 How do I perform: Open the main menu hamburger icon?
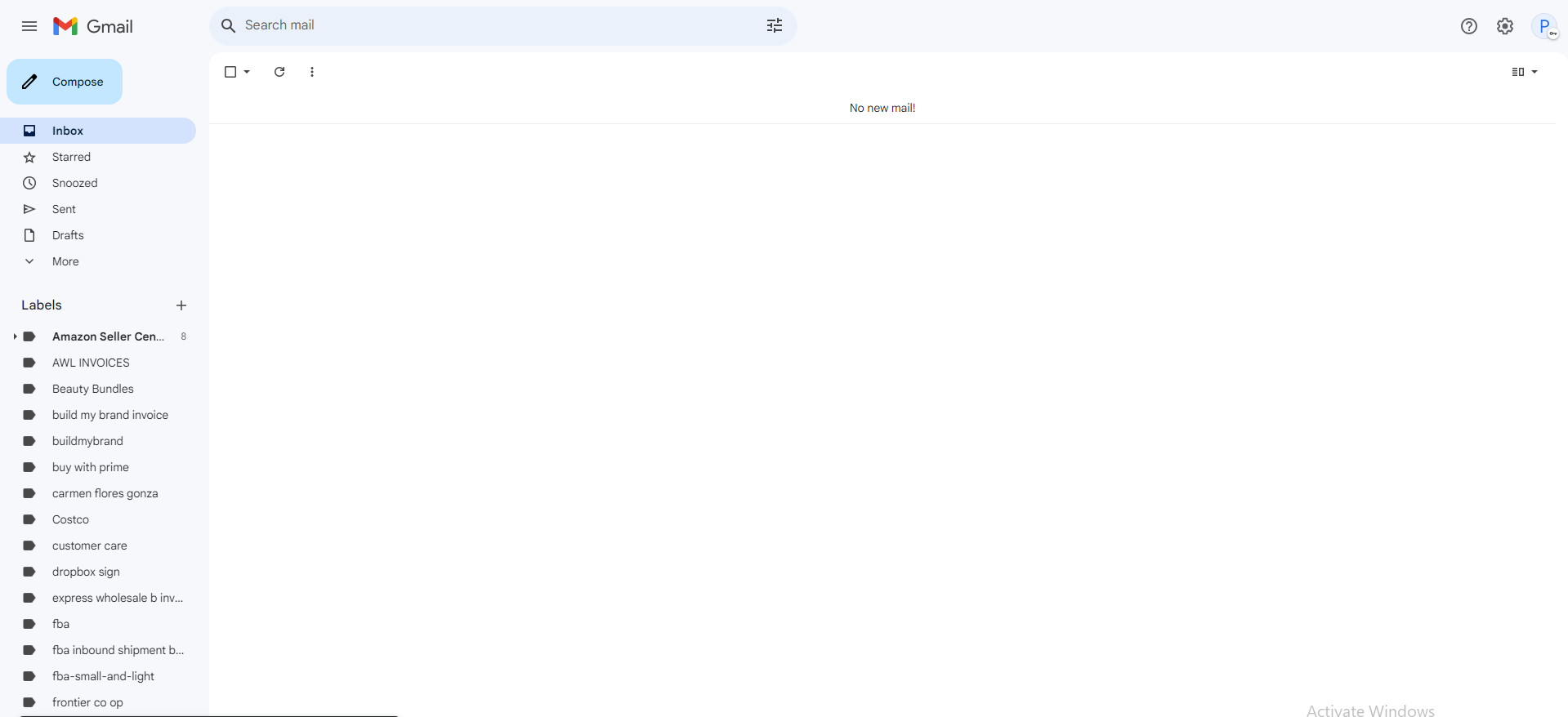[29, 26]
